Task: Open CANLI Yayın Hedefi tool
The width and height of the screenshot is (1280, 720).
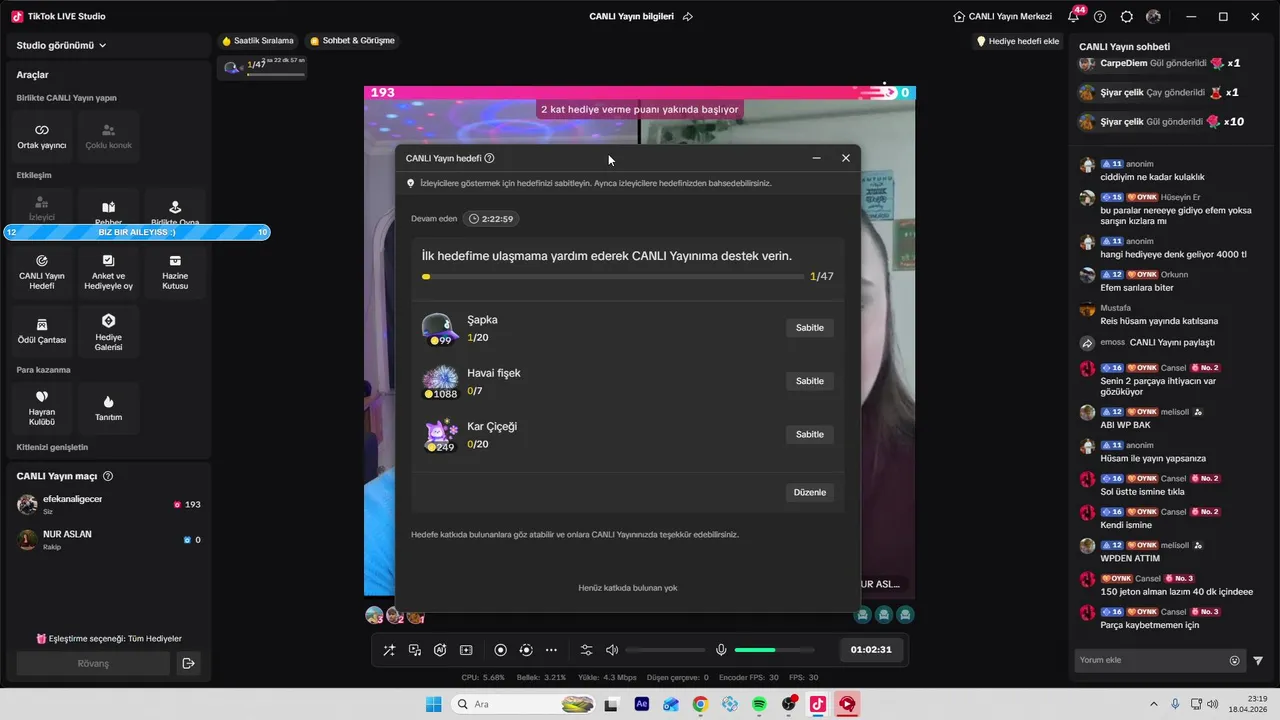Action: [42, 272]
